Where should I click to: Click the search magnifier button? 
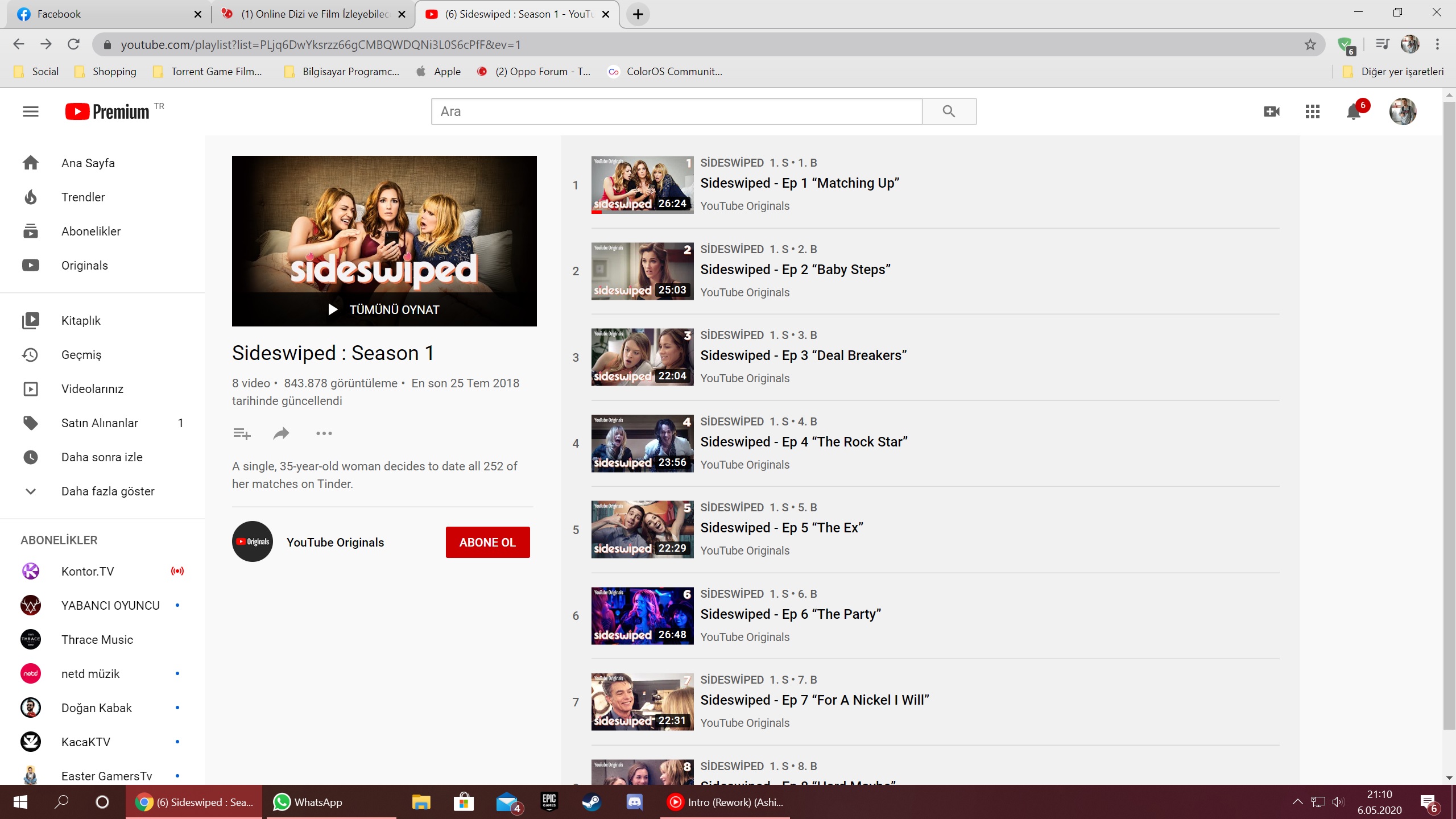tap(949, 111)
